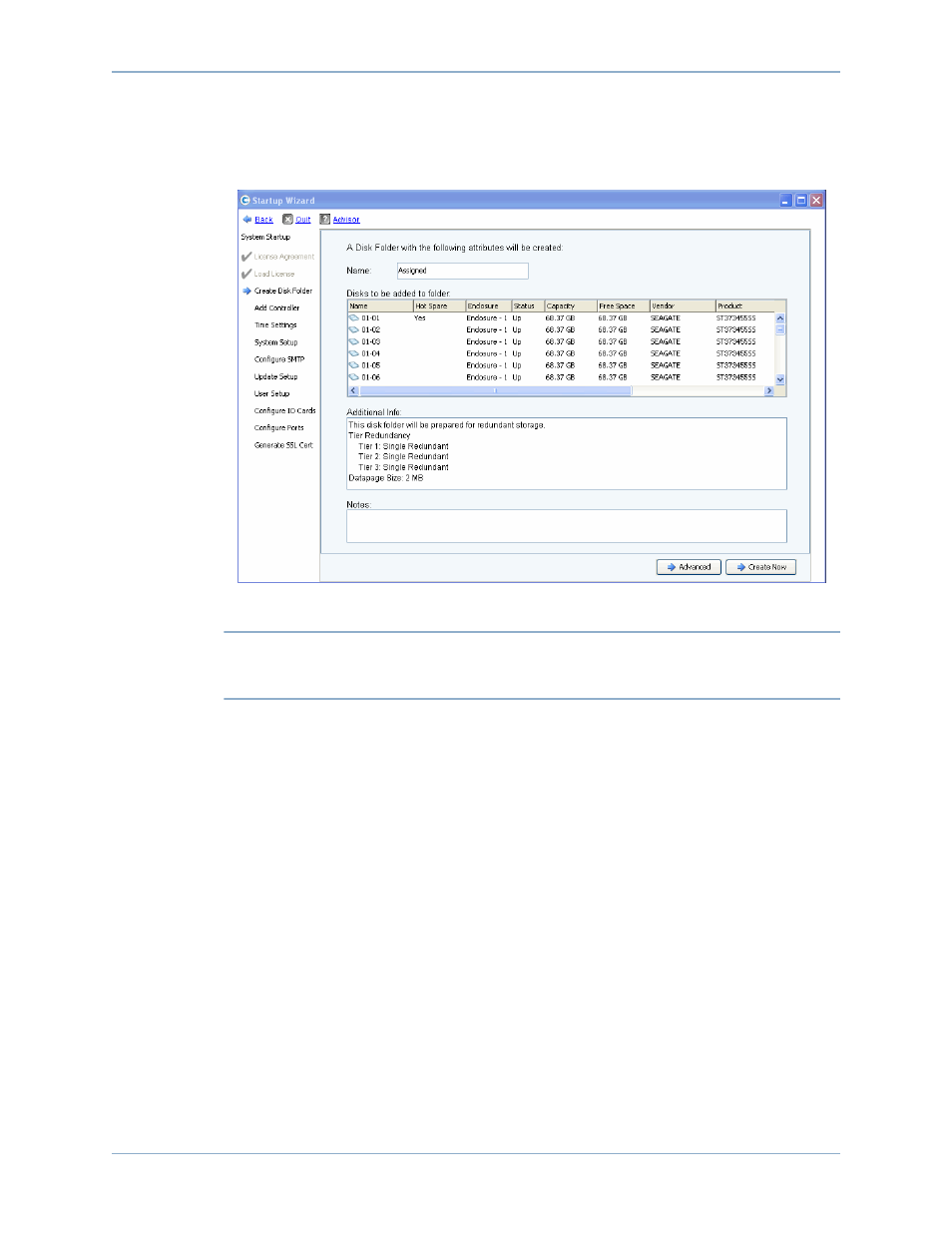This screenshot has height=1233, width=952.
Task: Go Back to previous wizard step
Action: coord(263,220)
